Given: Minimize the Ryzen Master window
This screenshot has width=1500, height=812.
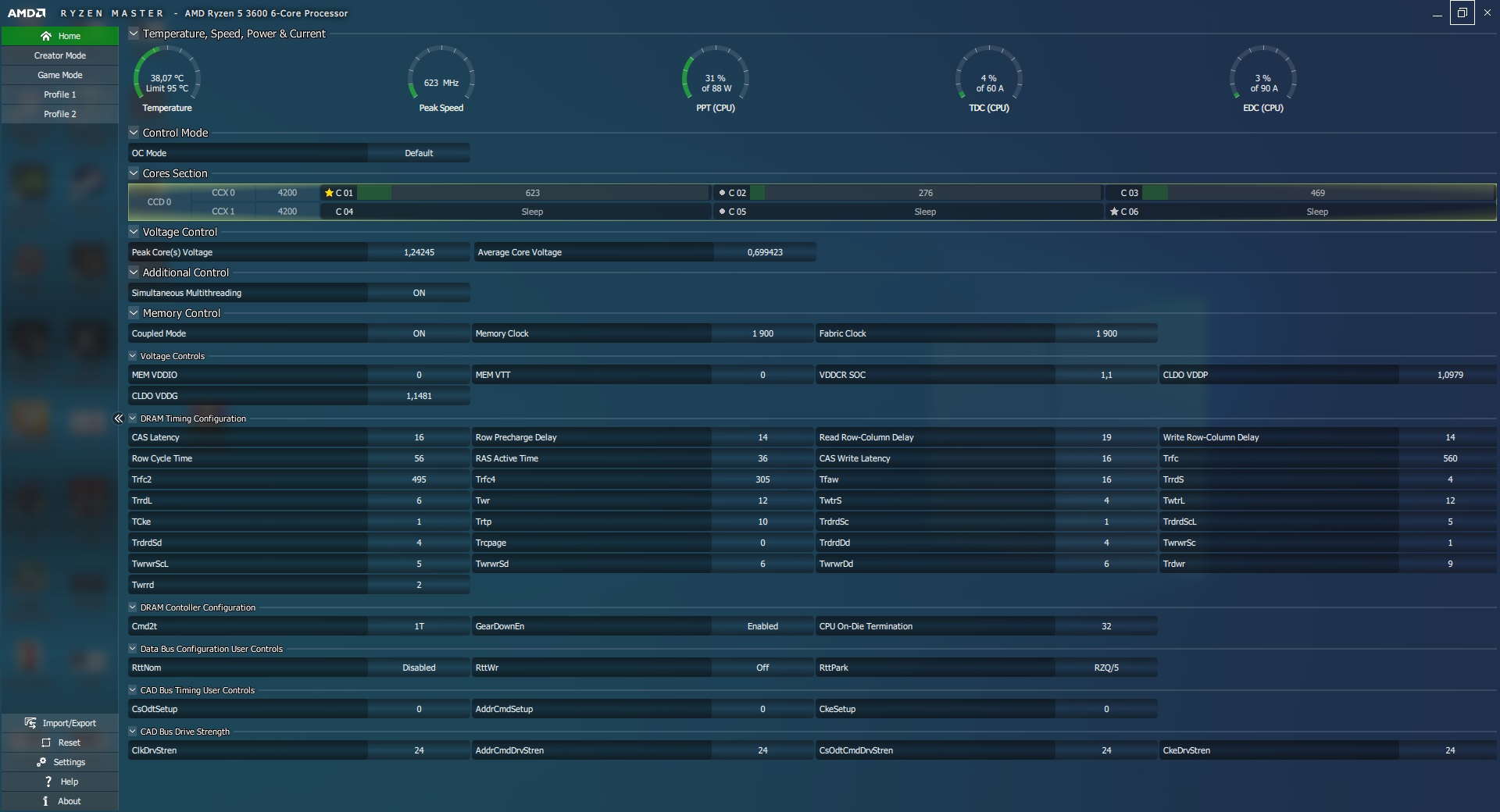Looking at the screenshot, I should point(1437,13).
